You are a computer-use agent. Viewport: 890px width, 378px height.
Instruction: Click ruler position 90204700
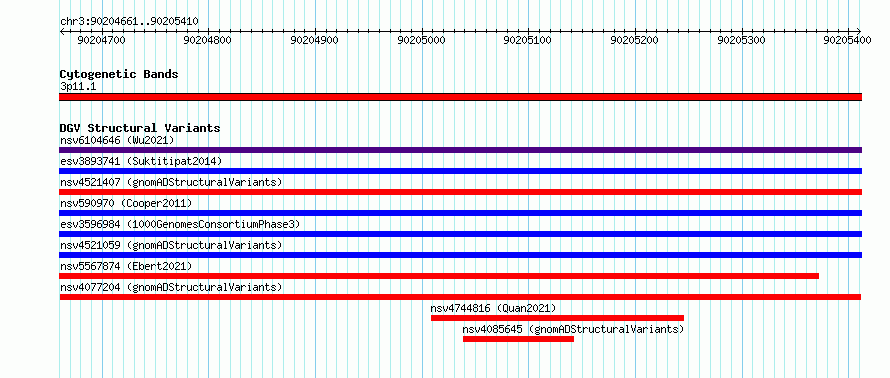coord(102,40)
